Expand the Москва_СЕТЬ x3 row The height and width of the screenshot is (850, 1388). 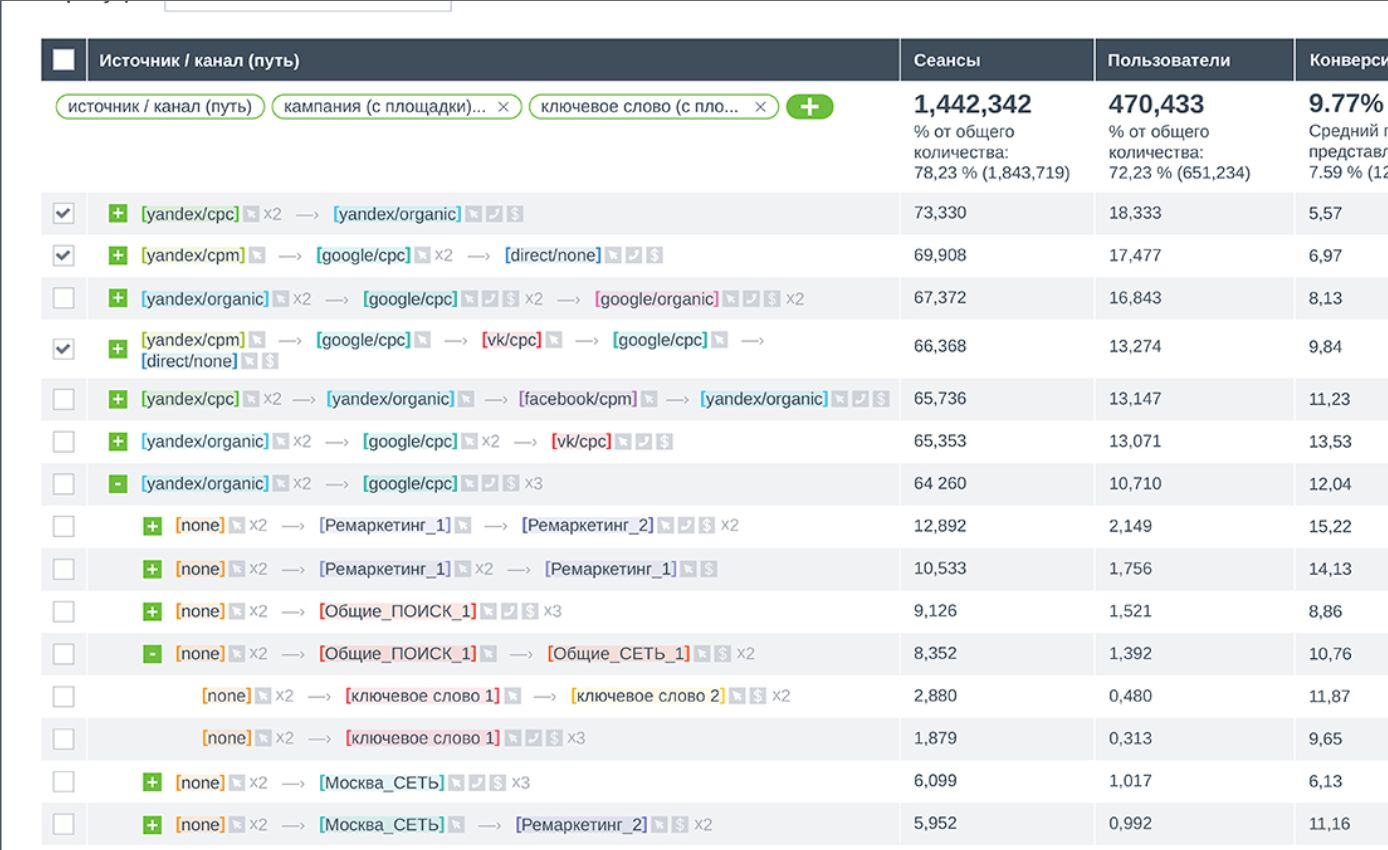(x=152, y=782)
